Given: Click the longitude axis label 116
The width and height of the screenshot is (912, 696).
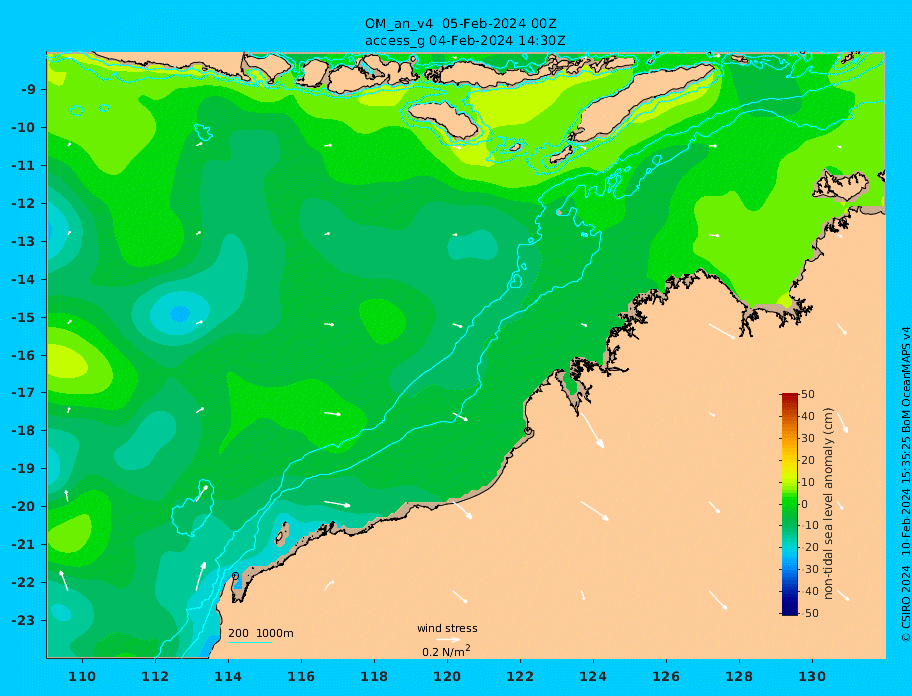Looking at the screenshot, I should [301, 676].
